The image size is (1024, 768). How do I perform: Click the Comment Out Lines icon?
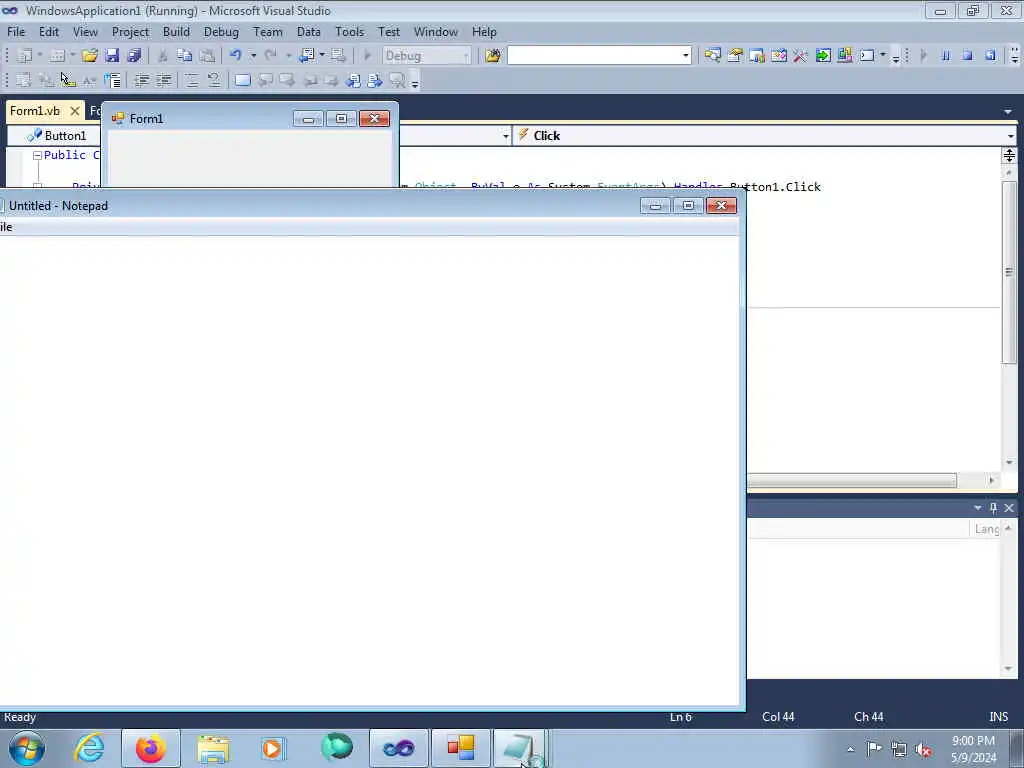[x=191, y=80]
